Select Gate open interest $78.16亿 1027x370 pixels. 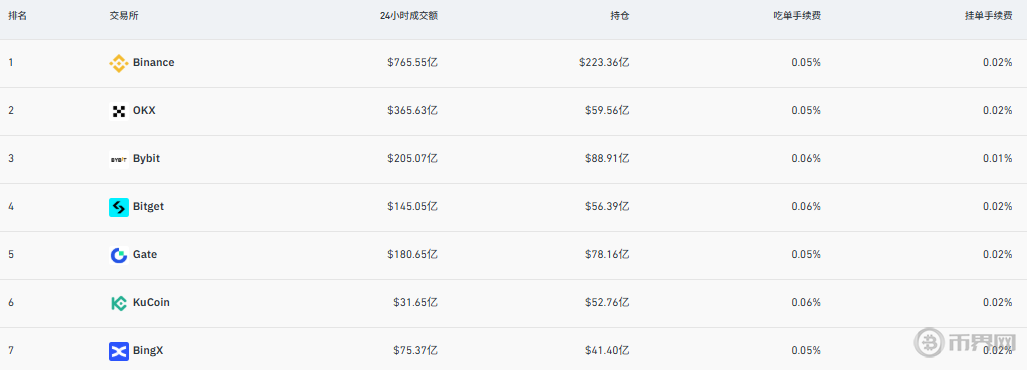(x=607, y=255)
